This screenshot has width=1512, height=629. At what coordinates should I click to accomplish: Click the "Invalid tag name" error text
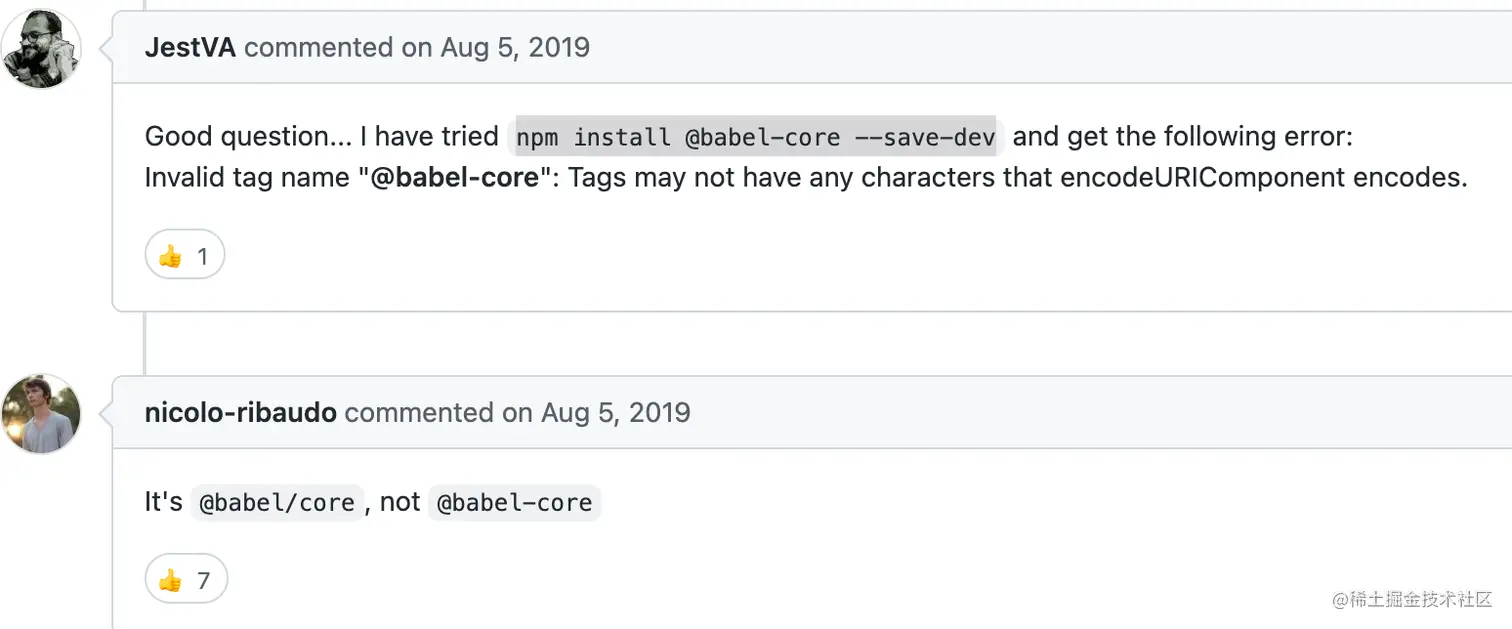coord(247,178)
